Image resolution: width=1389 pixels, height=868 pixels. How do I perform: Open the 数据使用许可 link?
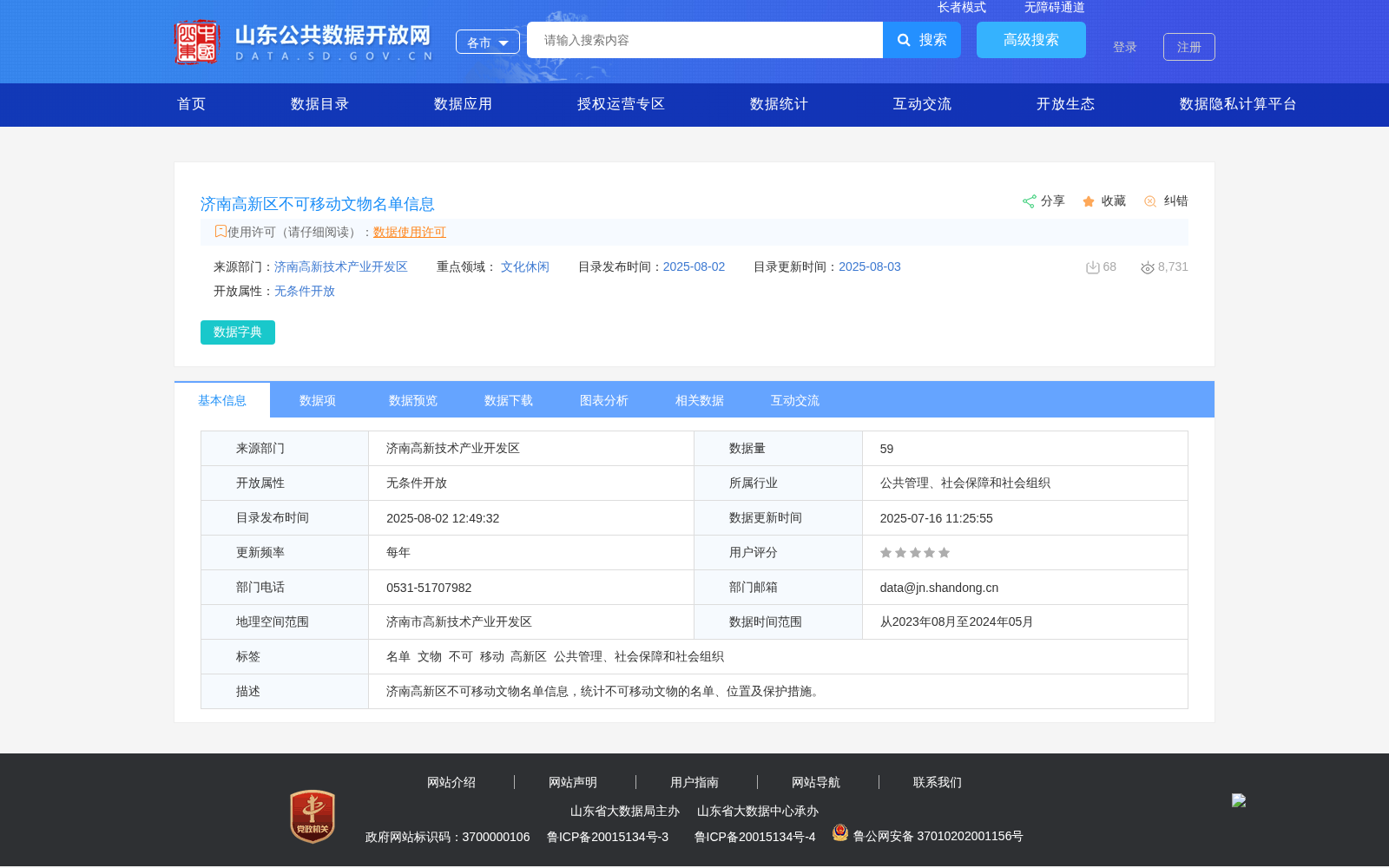[410, 232]
